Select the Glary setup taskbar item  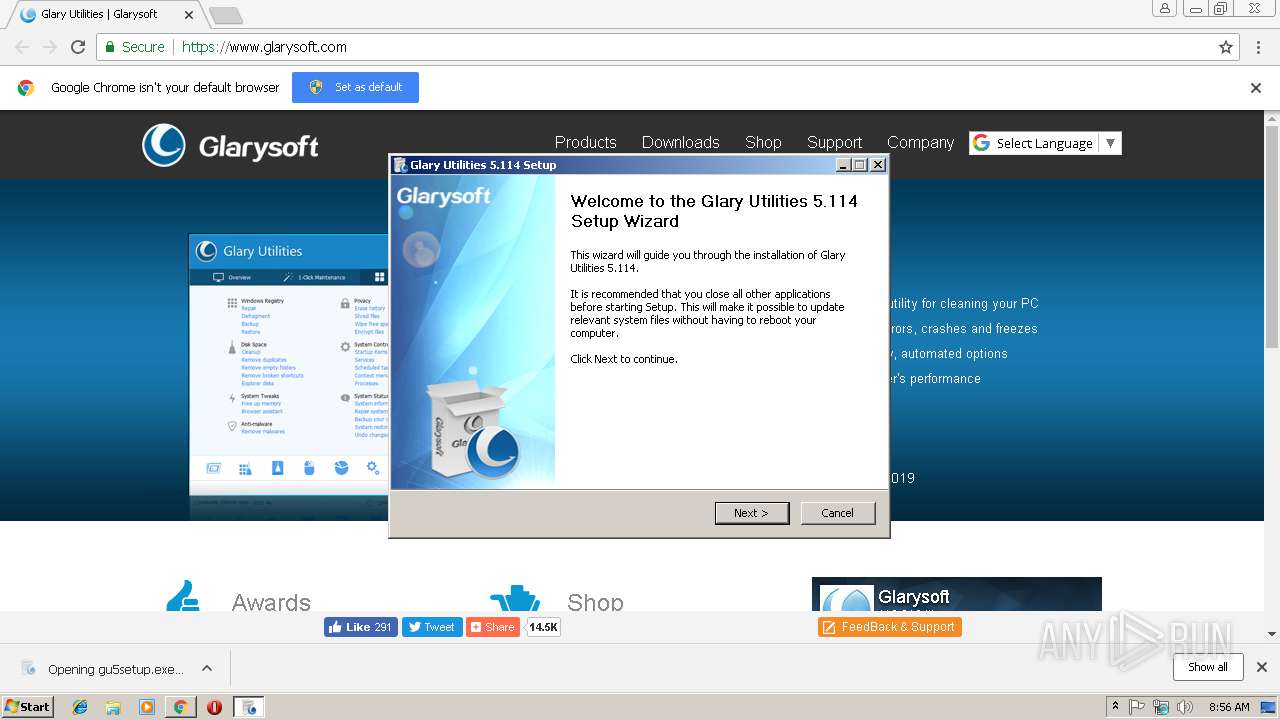249,707
